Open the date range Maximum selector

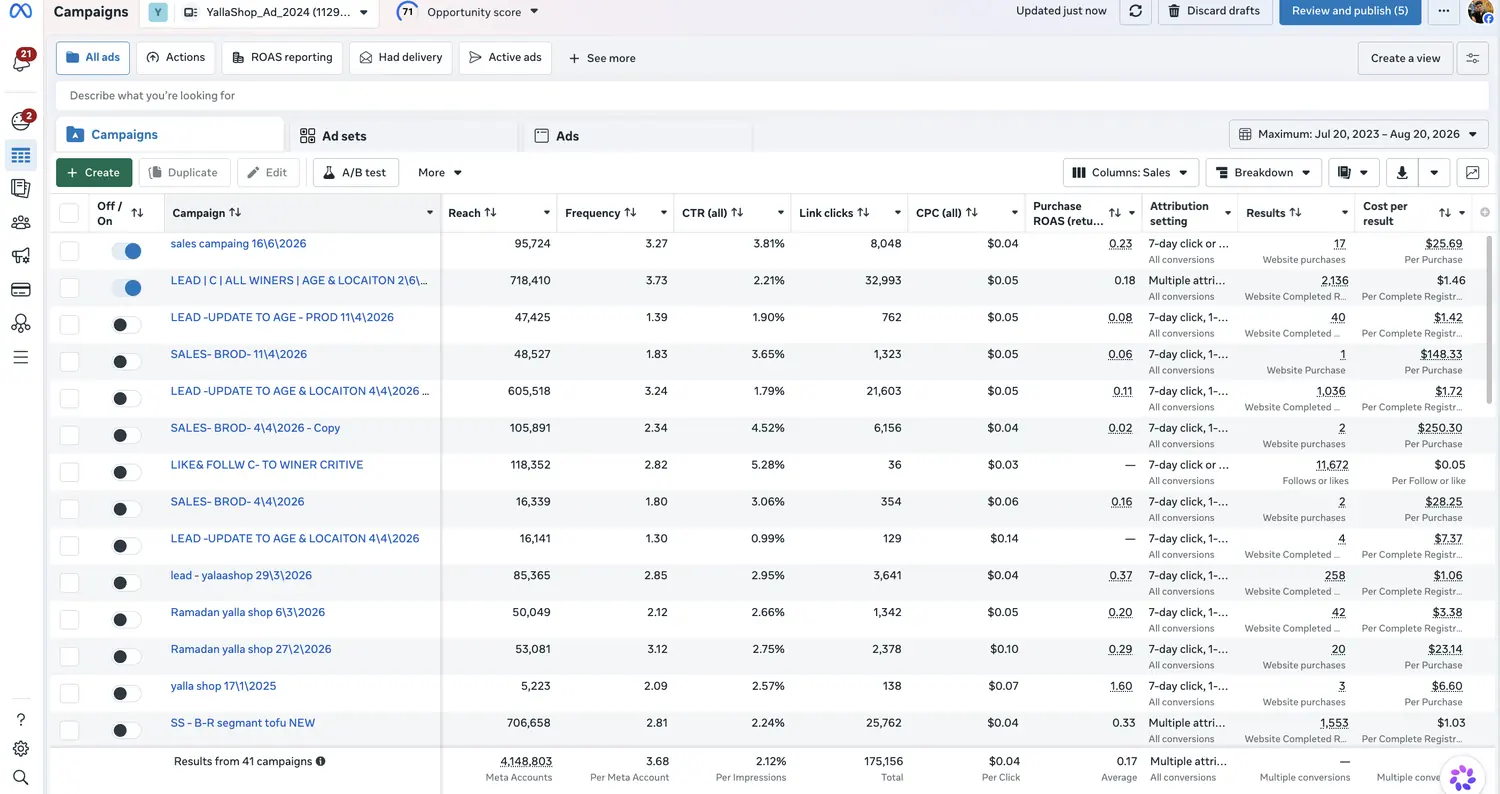(1359, 134)
